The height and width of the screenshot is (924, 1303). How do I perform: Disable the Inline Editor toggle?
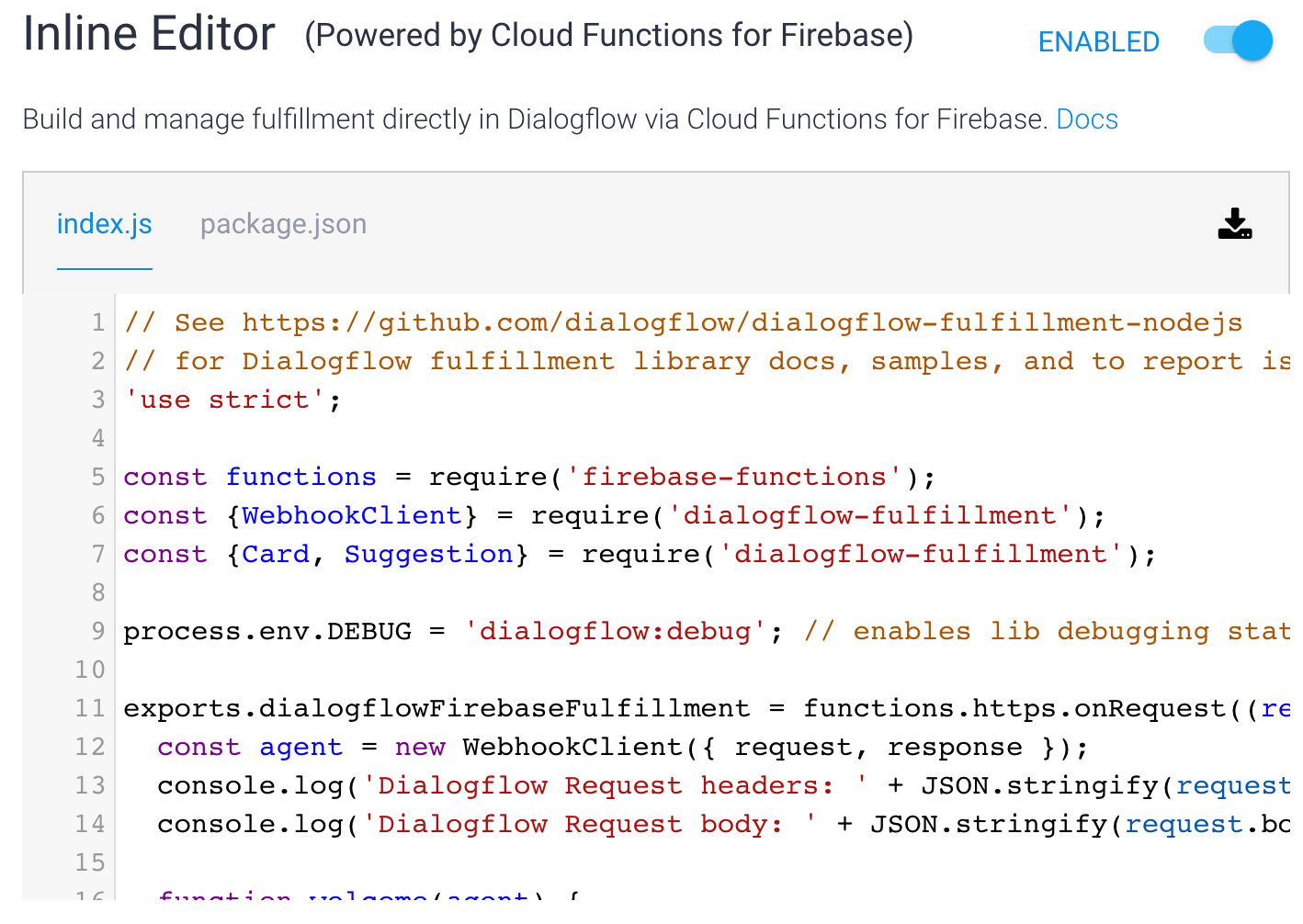[1236, 40]
